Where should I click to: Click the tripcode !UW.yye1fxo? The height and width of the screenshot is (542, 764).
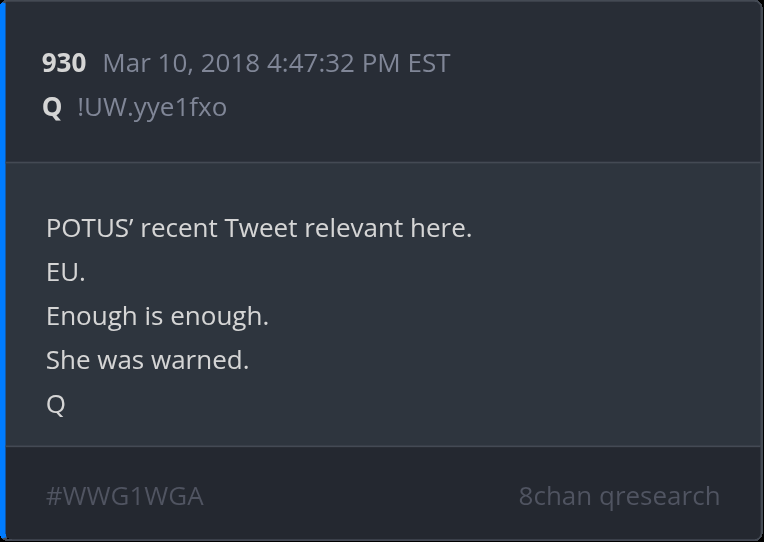[x=152, y=107]
